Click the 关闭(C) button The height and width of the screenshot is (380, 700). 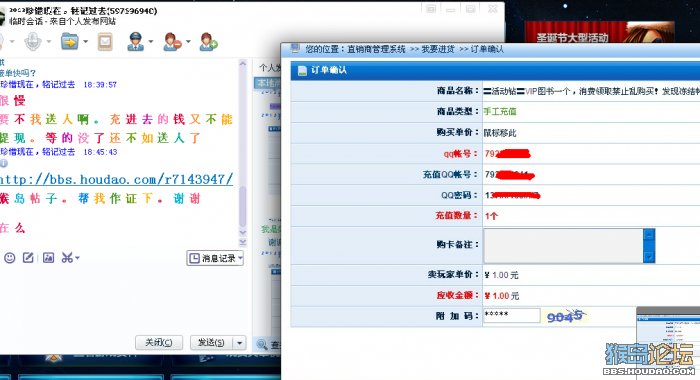(x=159, y=342)
